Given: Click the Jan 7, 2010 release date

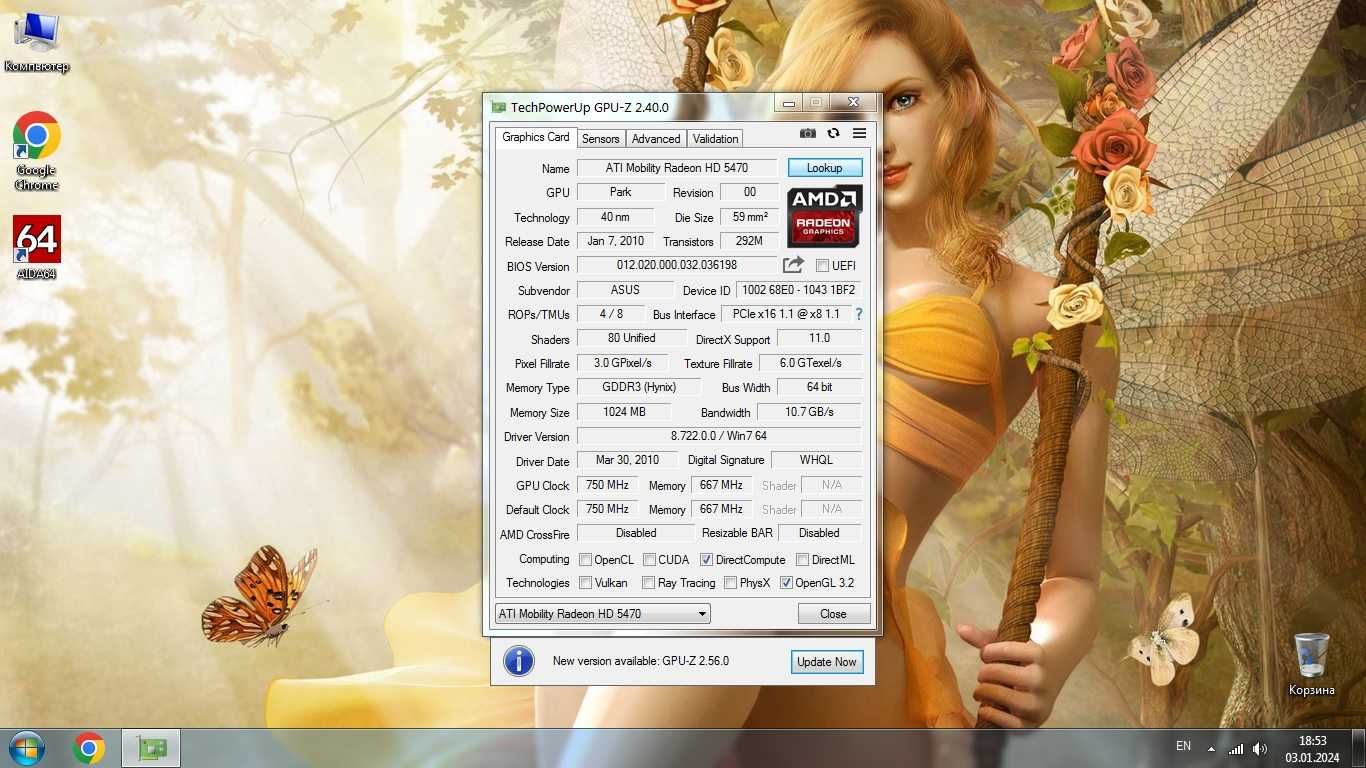Looking at the screenshot, I should (x=616, y=241).
